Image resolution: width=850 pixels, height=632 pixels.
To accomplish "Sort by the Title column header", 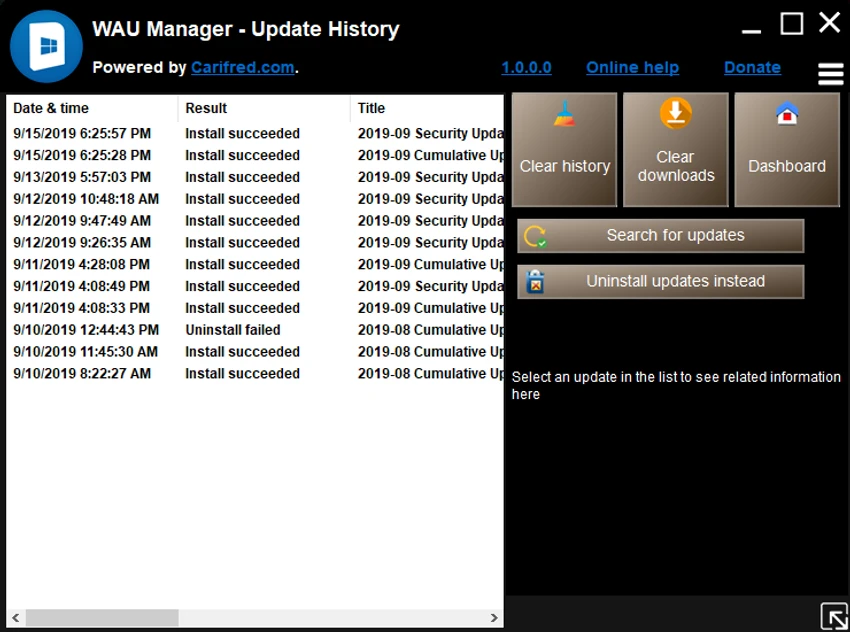I will [427, 108].
